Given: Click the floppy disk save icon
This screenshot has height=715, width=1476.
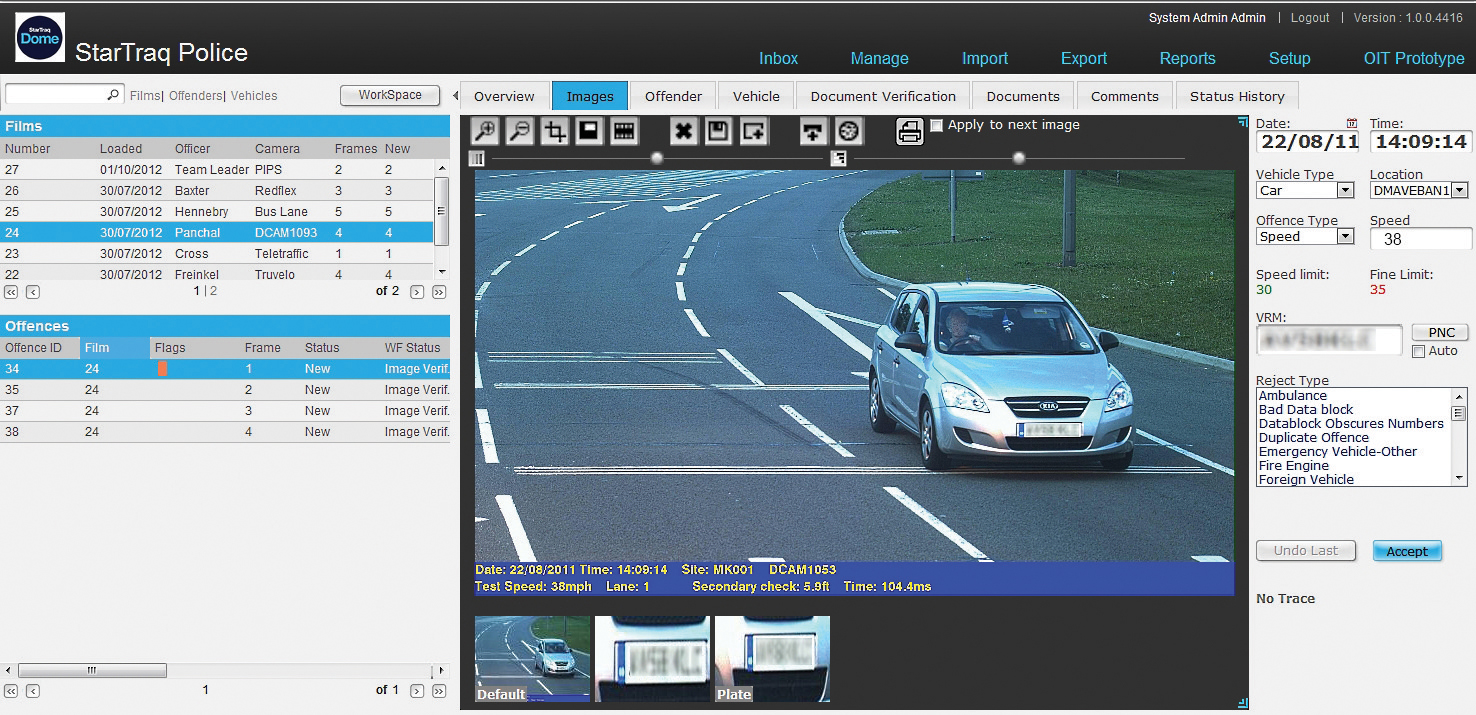Looking at the screenshot, I should 718,131.
